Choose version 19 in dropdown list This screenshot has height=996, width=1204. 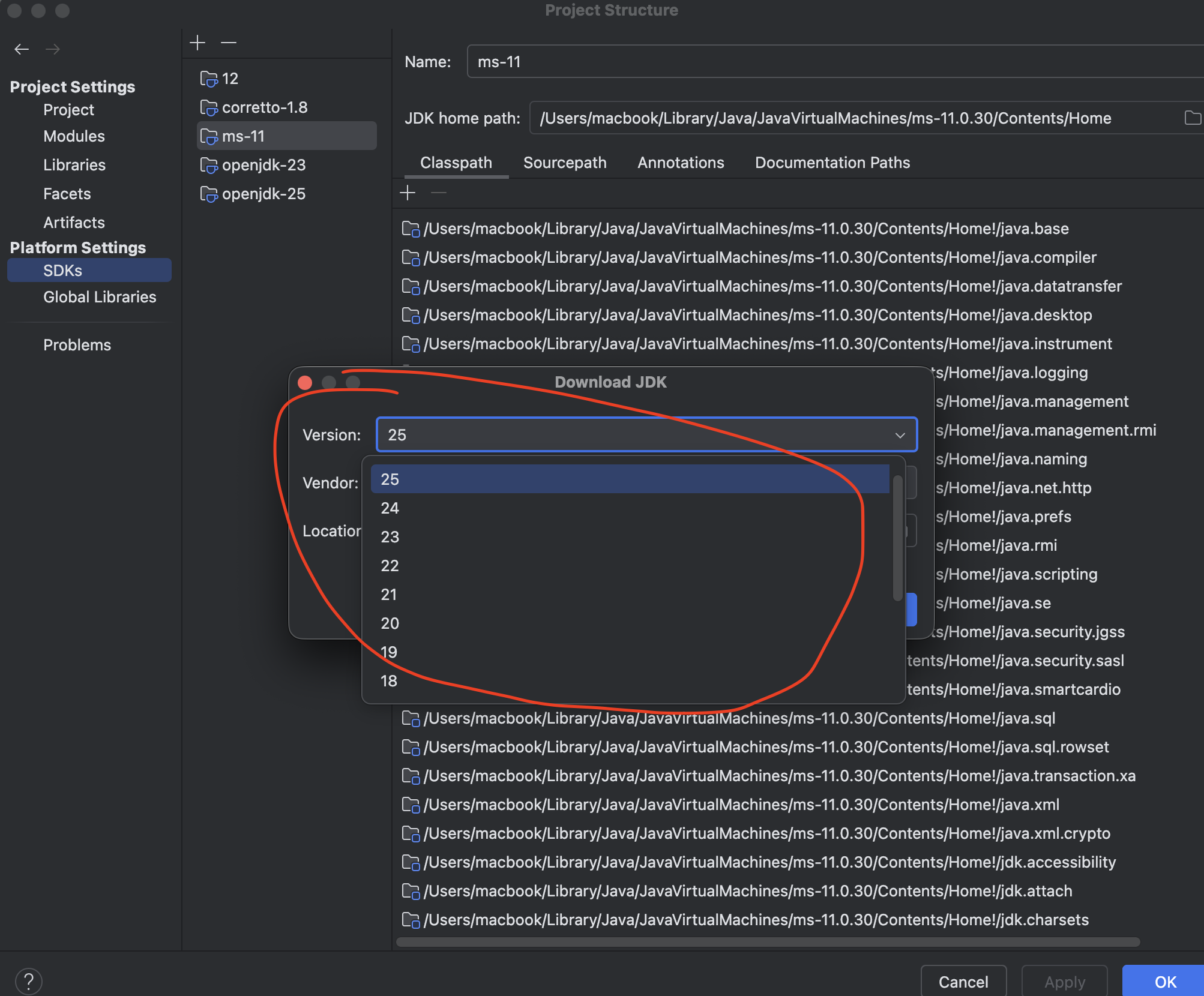(x=630, y=652)
